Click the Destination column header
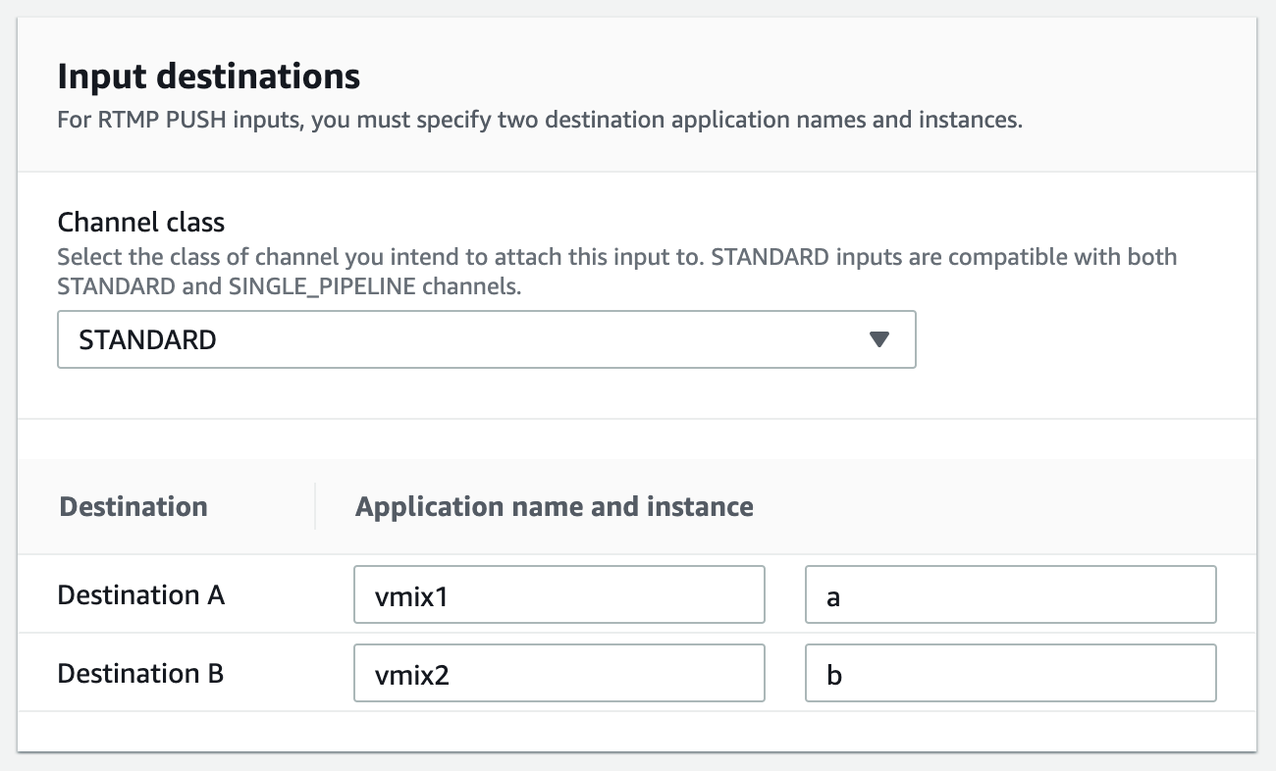 133,506
